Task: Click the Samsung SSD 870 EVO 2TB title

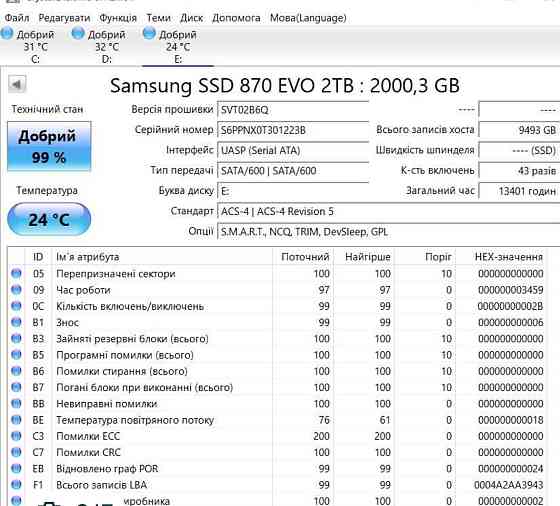Action: (x=285, y=86)
